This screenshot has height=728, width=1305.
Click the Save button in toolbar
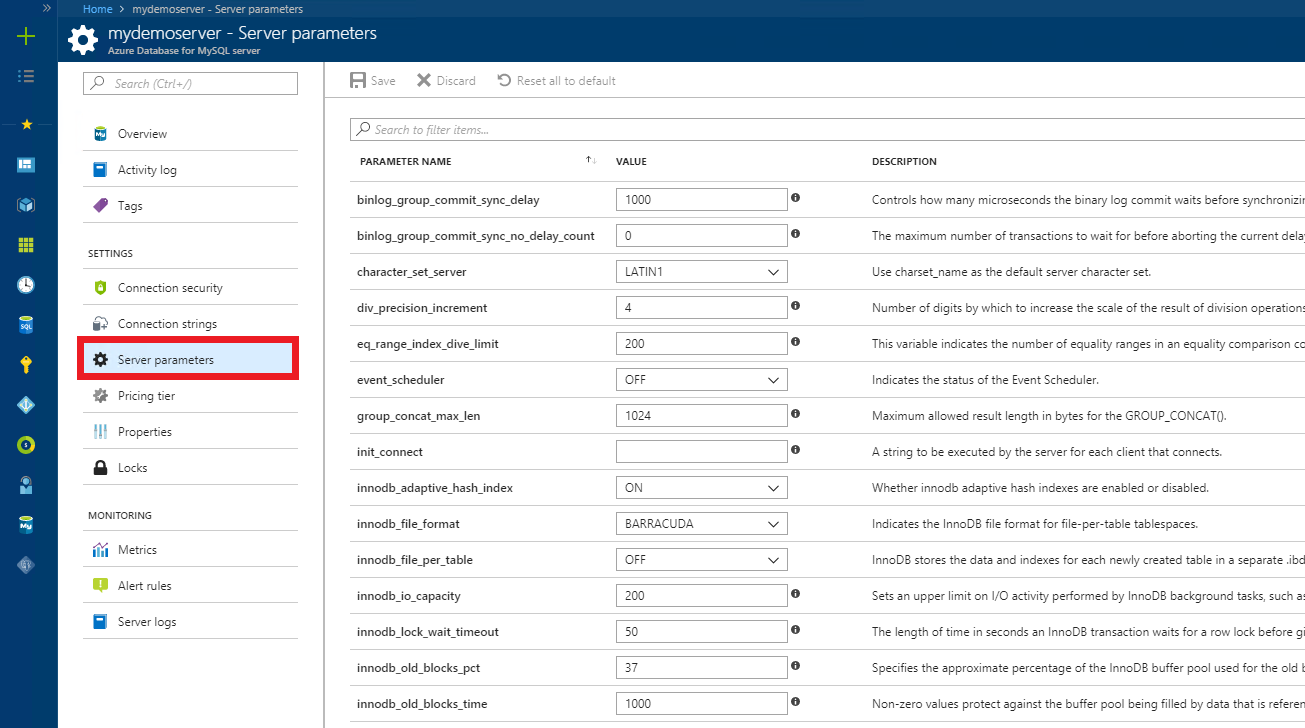pyautogui.click(x=372, y=80)
